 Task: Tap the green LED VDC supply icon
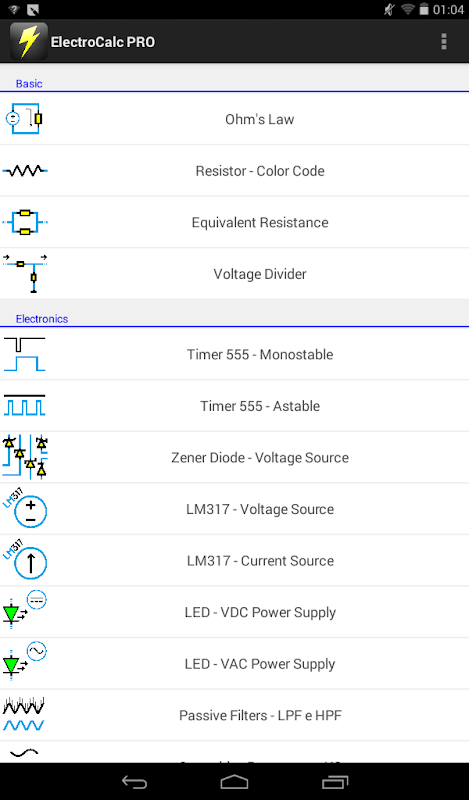[25, 612]
